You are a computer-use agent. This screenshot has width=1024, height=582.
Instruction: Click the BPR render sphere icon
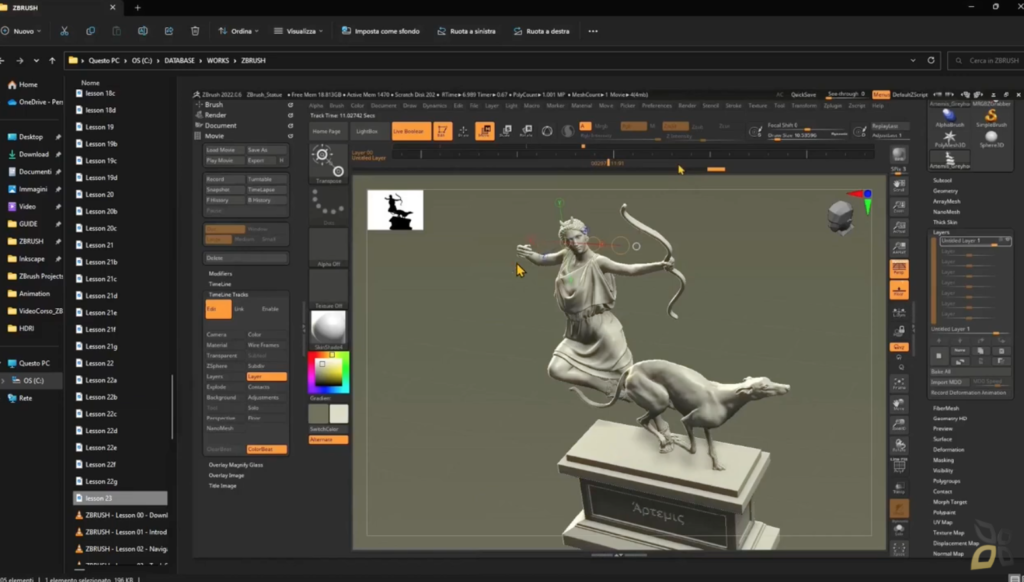pyautogui.click(x=899, y=154)
